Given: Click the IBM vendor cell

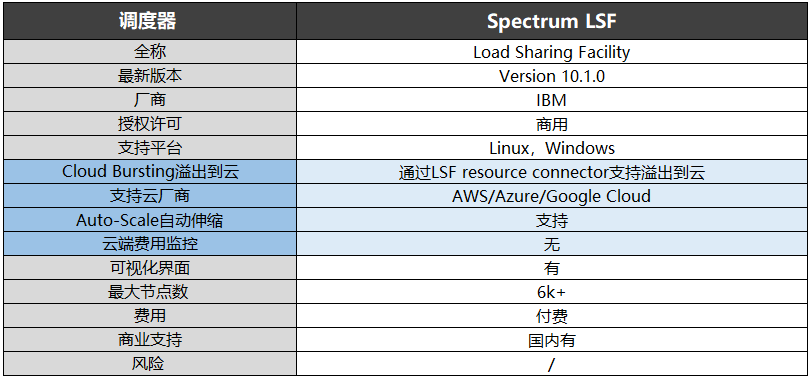Looking at the screenshot, I should click(552, 100).
